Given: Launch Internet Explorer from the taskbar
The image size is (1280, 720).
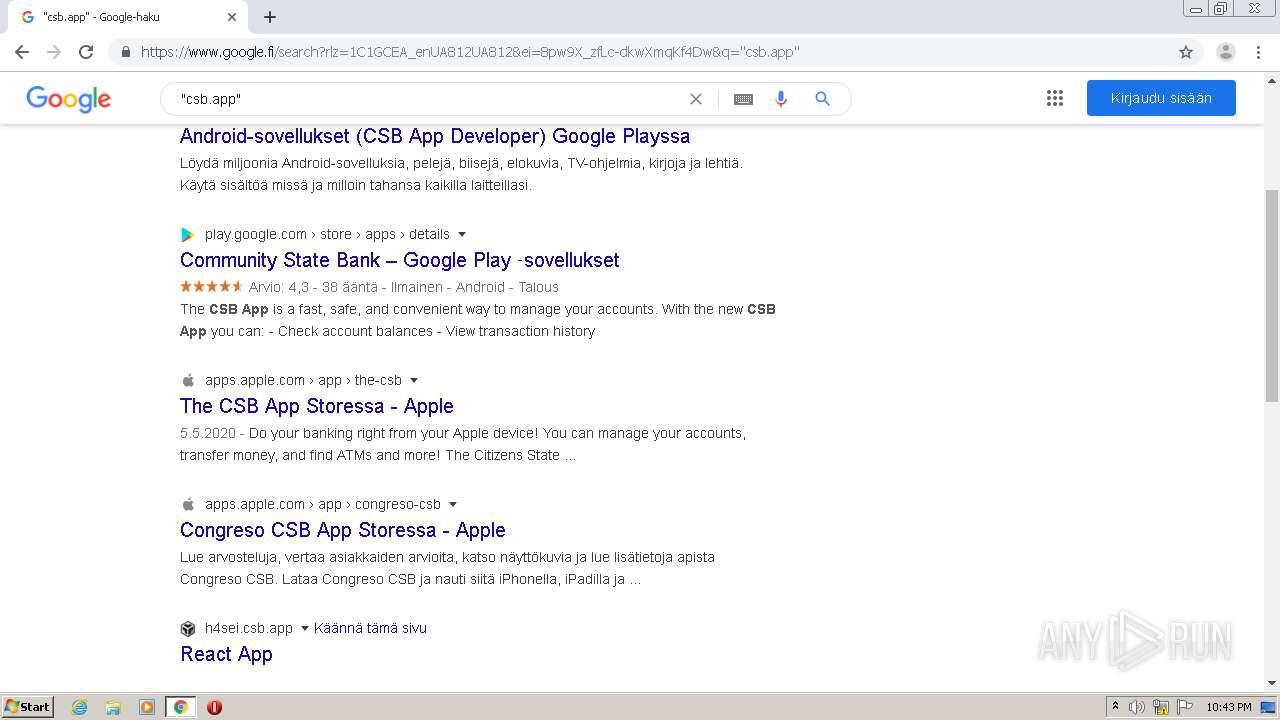Looking at the screenshot, I should coord(79,707).
